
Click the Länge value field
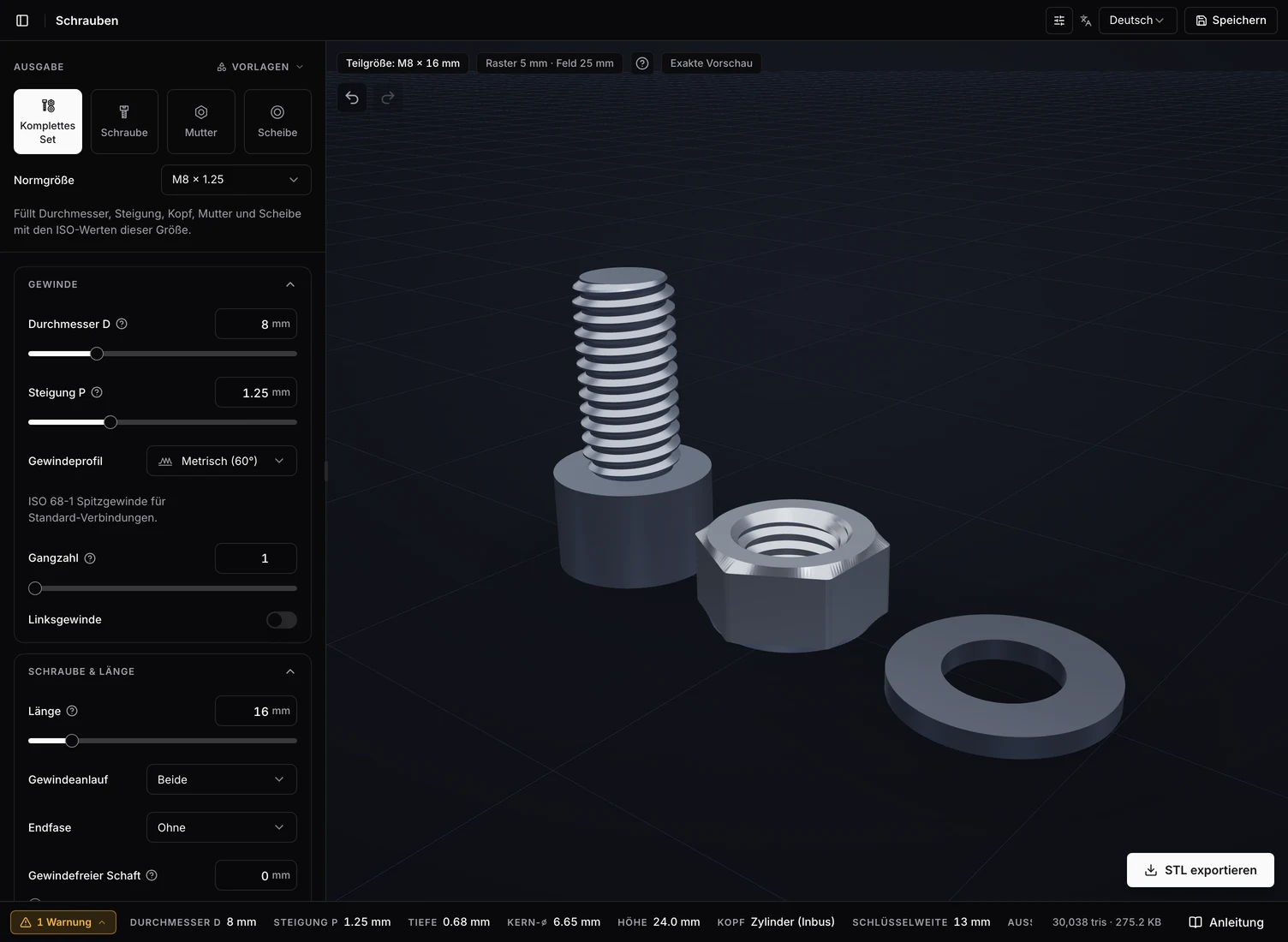256,711
